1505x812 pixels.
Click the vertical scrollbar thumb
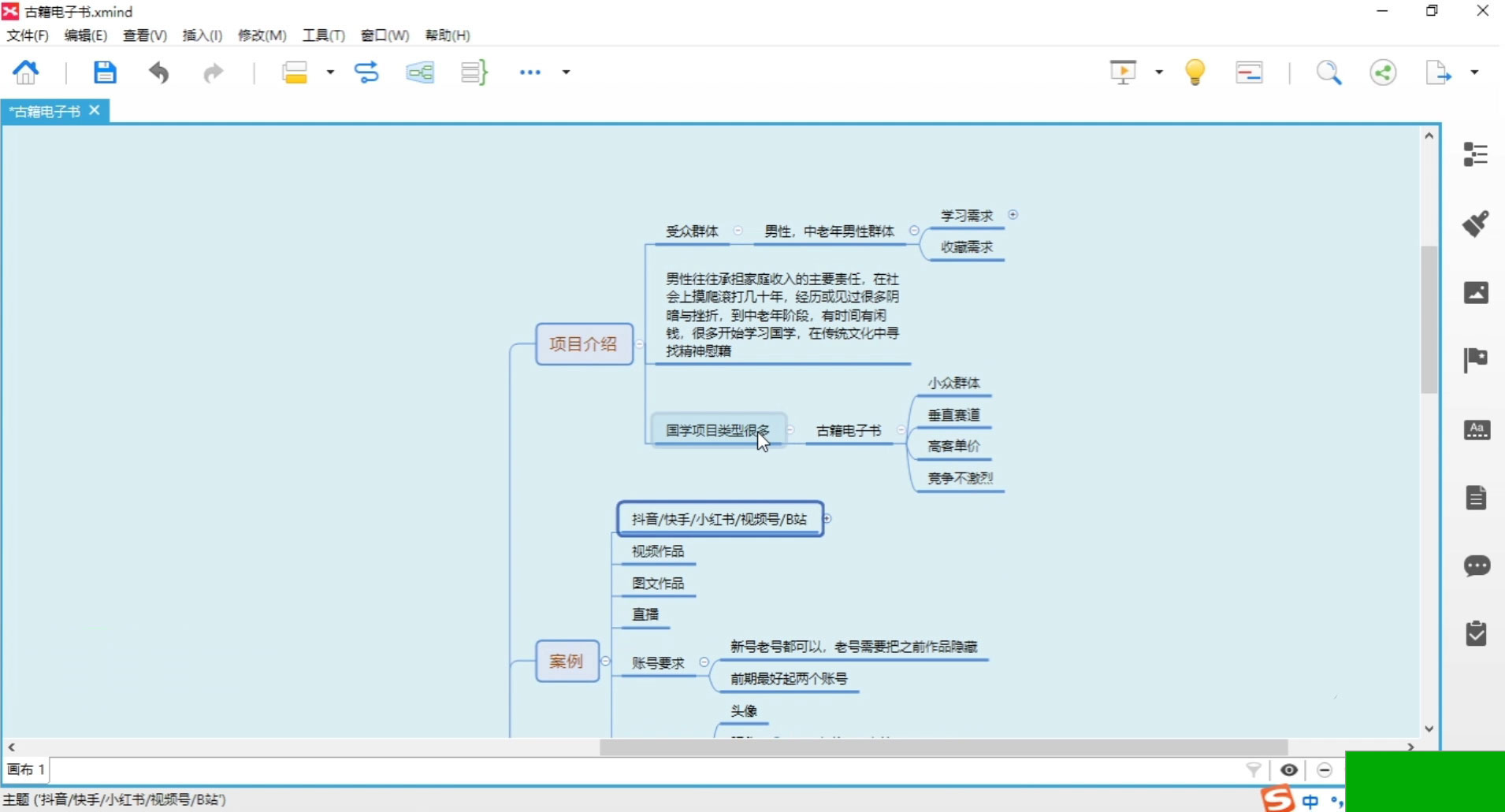click(x=1429, y=319)
